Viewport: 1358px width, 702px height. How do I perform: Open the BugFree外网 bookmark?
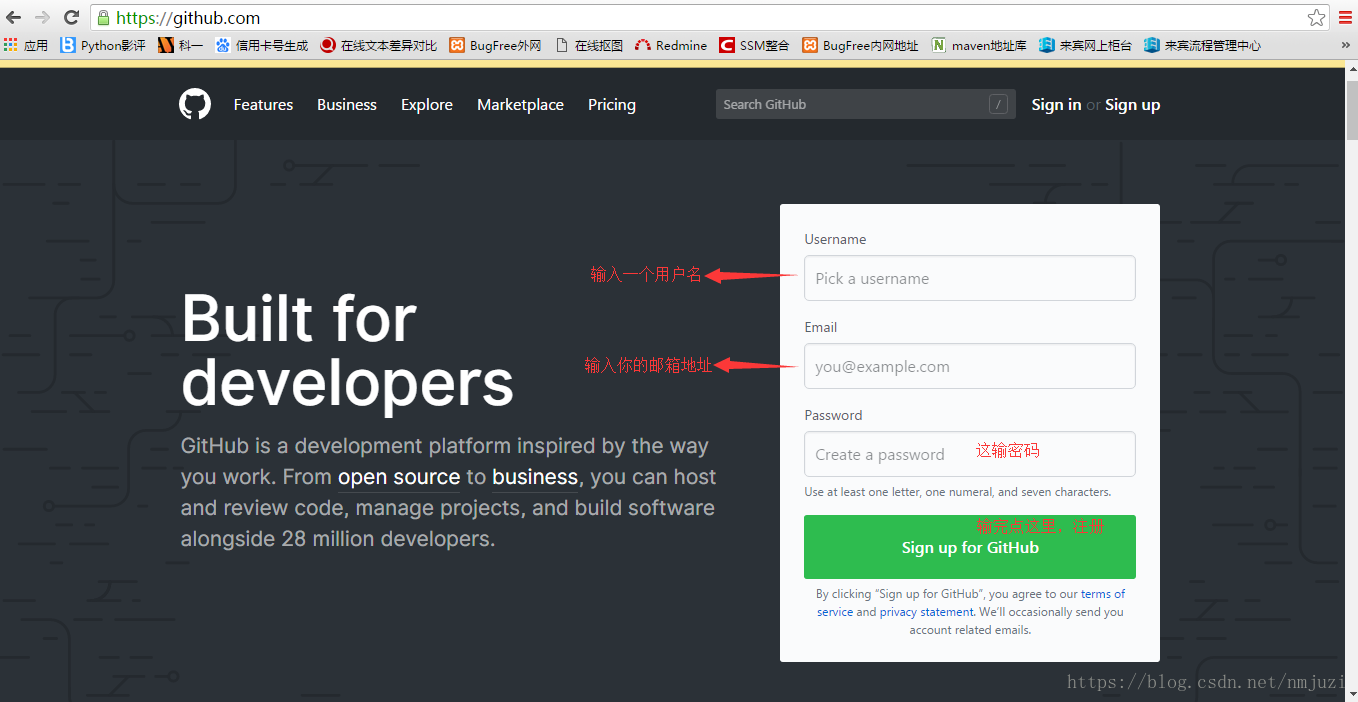click(495, 45)
